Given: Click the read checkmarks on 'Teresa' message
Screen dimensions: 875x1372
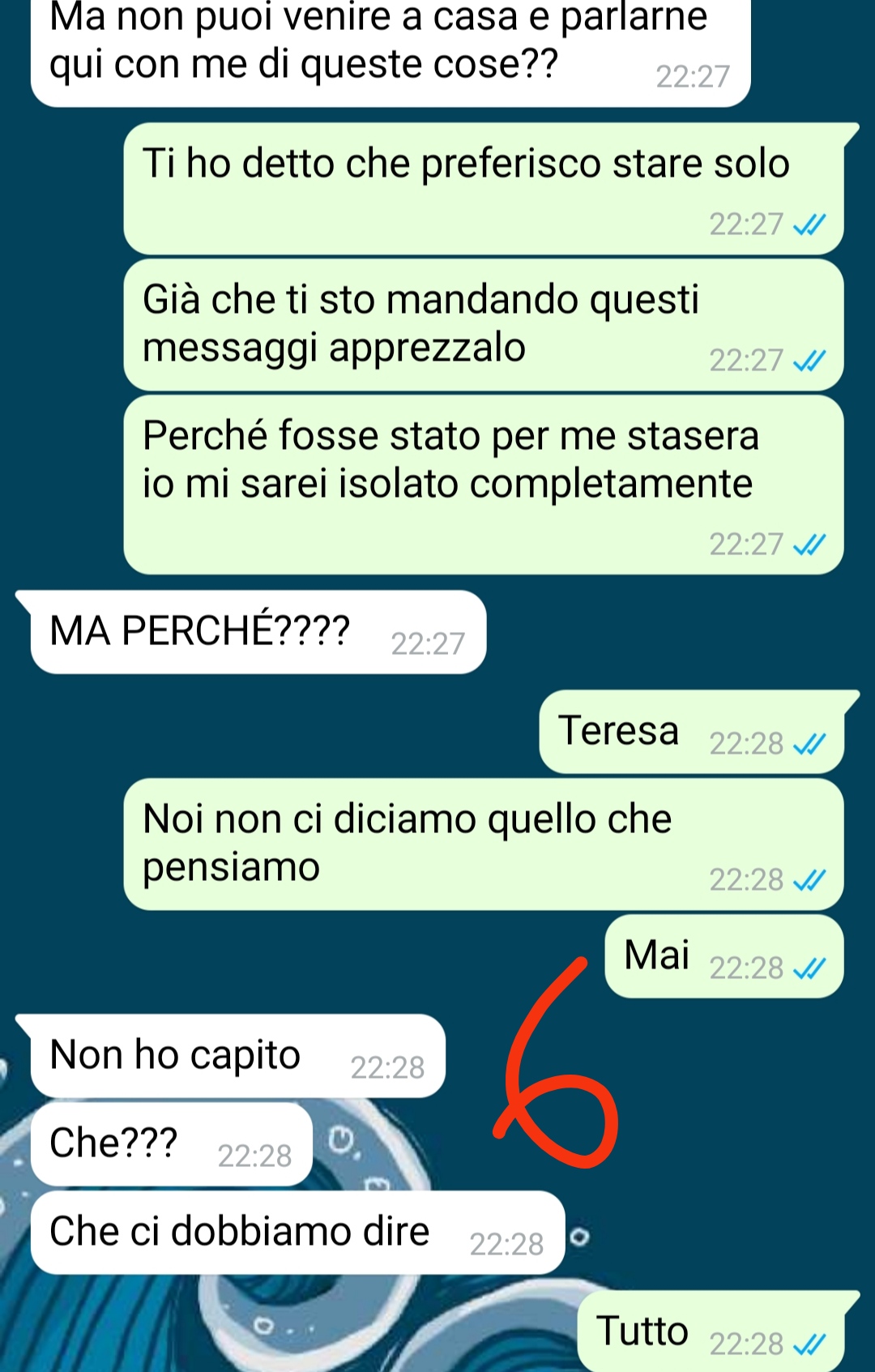Looking at the screenshot, I should point(809,744).
